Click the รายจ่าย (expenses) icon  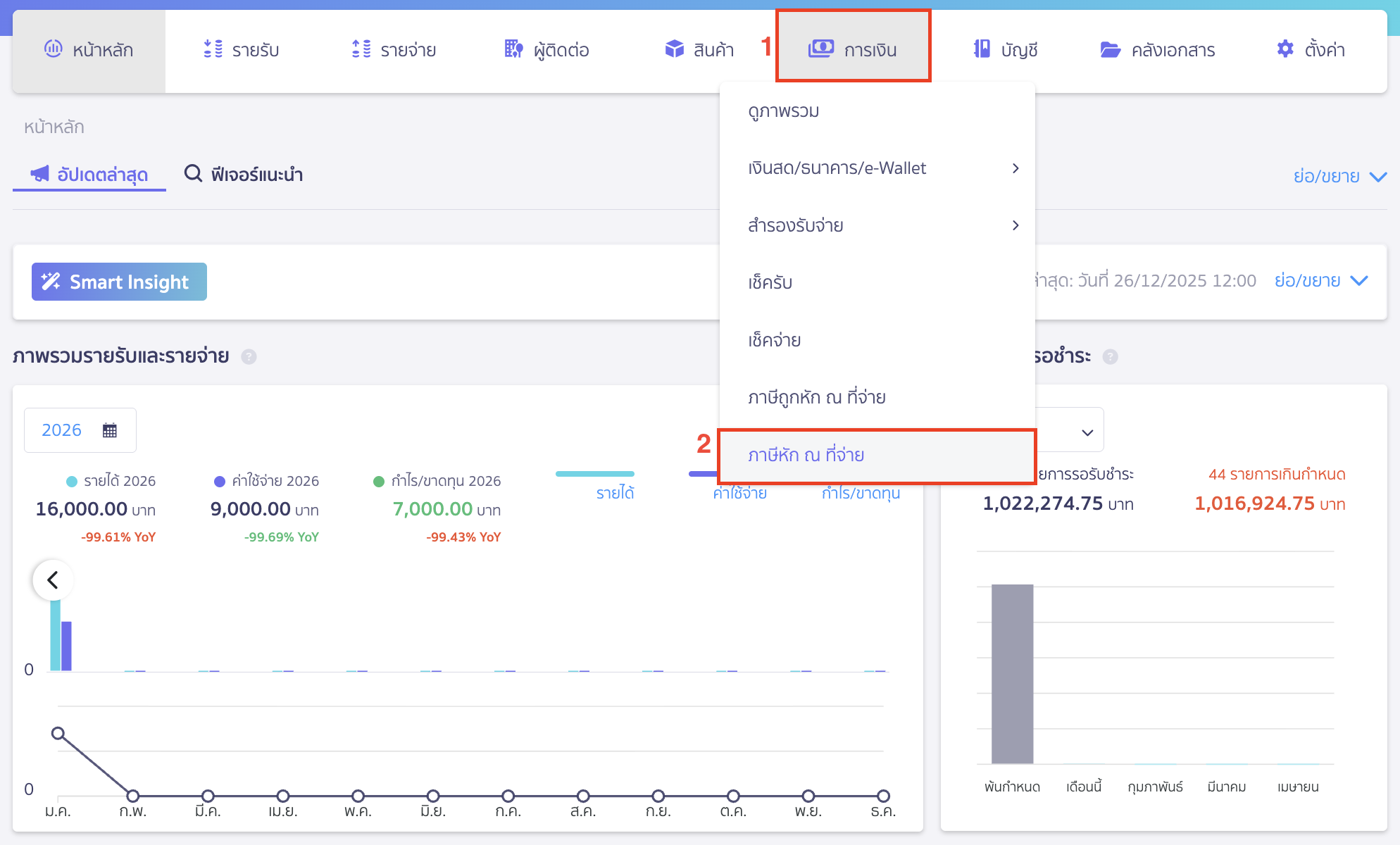point(361,49)
